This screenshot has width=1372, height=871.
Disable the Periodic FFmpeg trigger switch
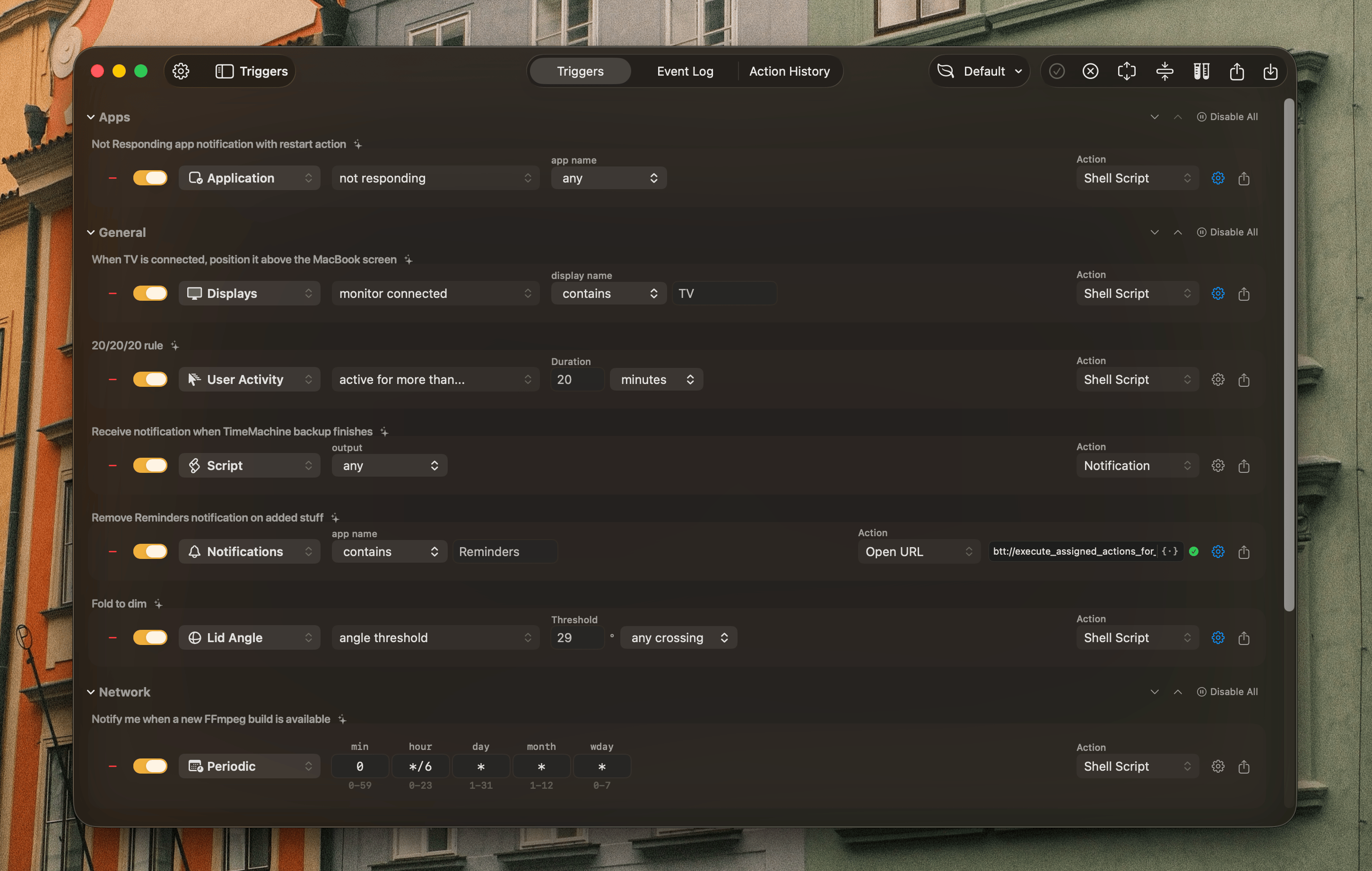tap(150, 766)
